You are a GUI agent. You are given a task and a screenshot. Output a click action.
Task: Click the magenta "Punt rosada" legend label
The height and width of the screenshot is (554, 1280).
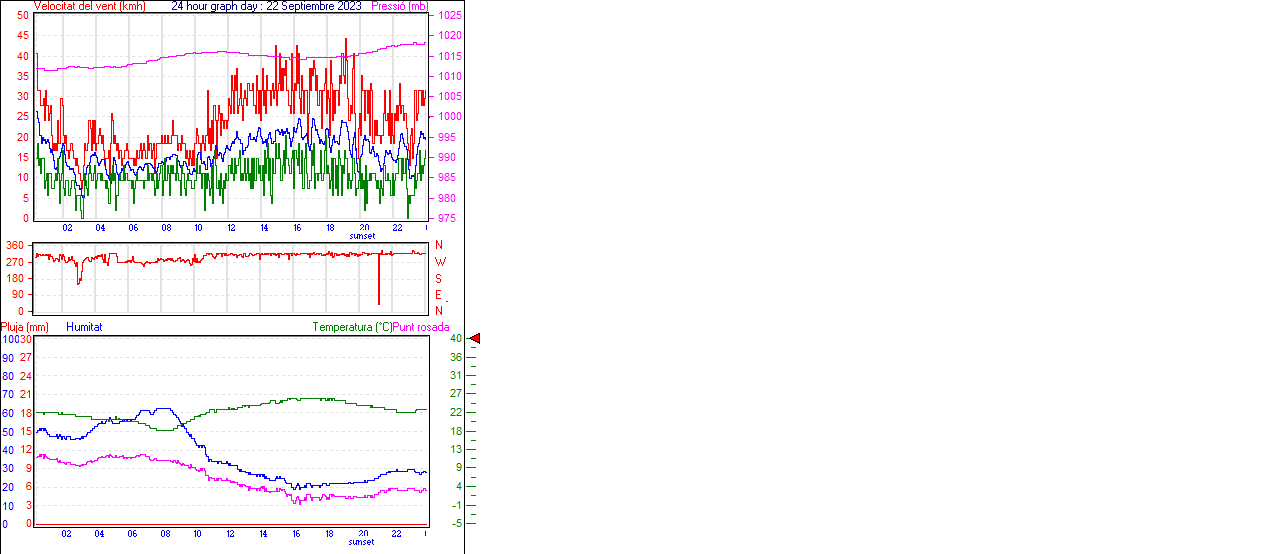pyautogui.click(x=421, y=327)
